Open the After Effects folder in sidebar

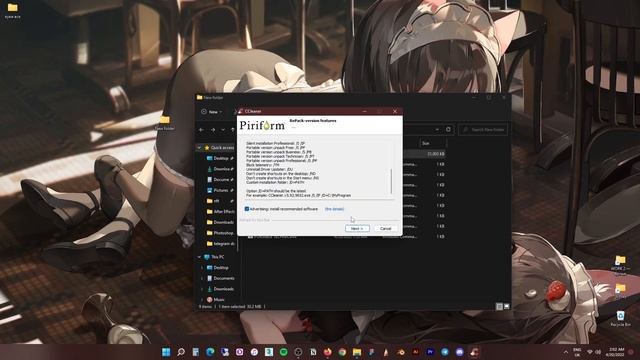coord(221,211)
